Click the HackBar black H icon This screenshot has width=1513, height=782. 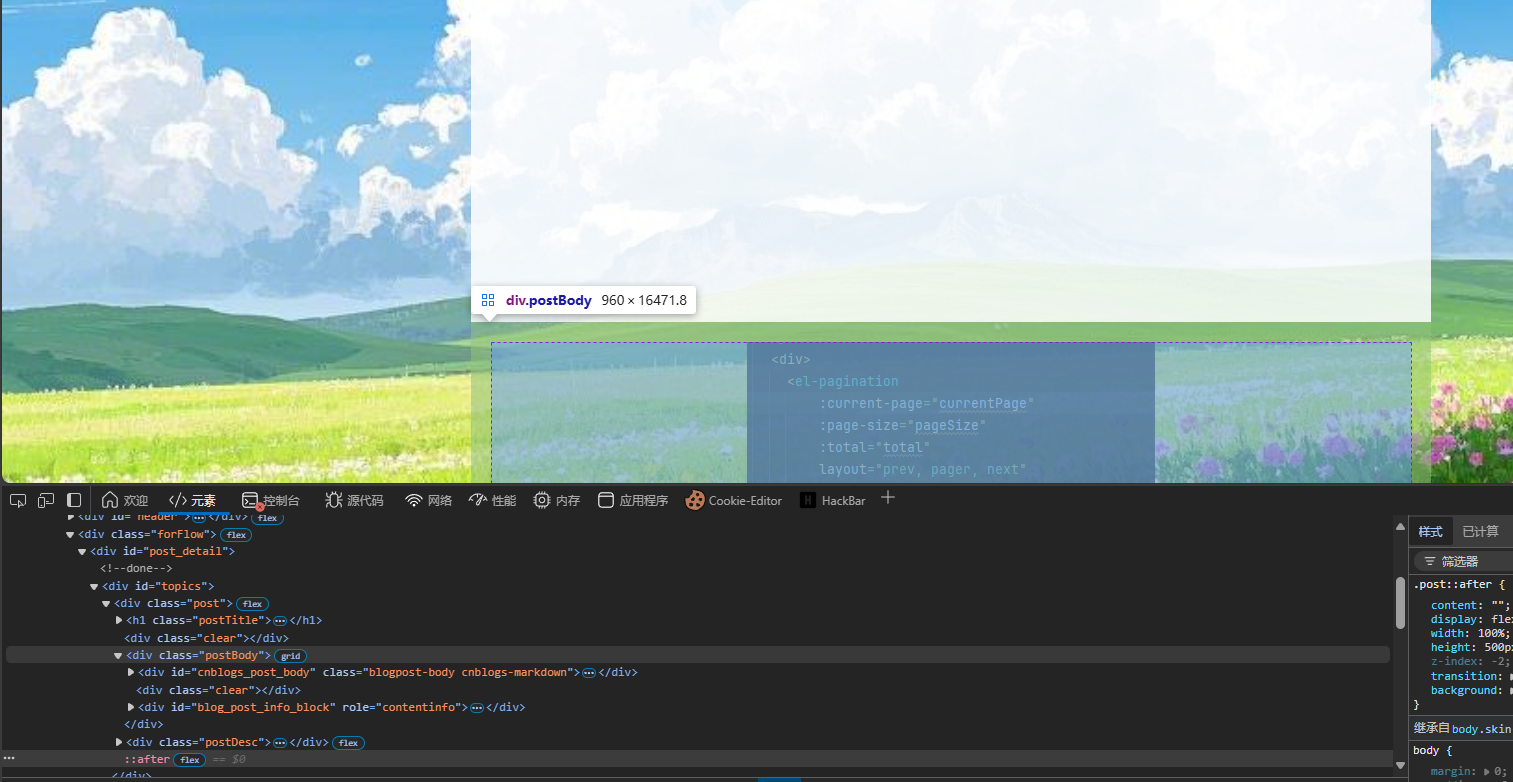click(808, 500)
